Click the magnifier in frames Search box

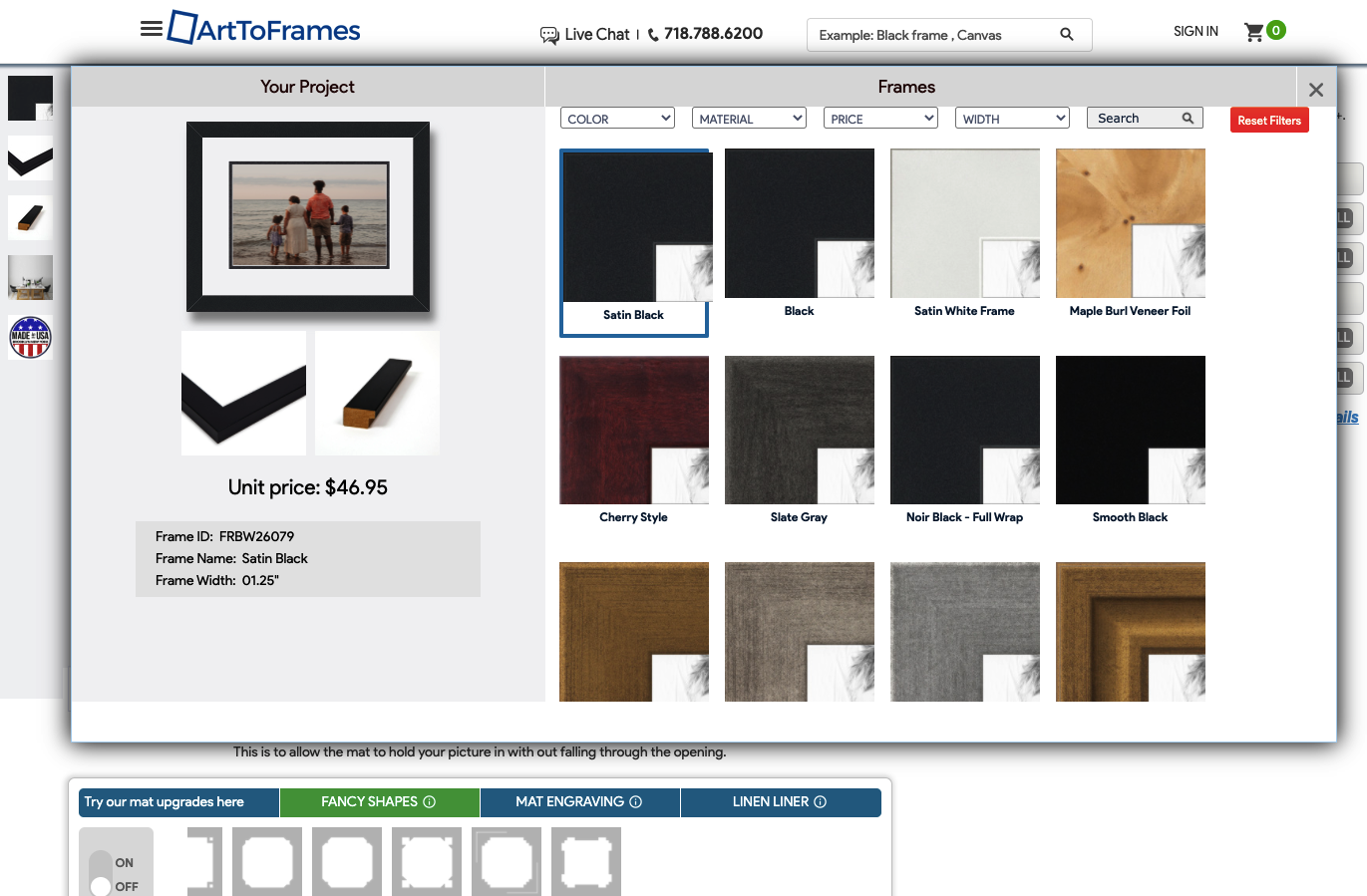pyautogui.click(x=1188, y=119)
